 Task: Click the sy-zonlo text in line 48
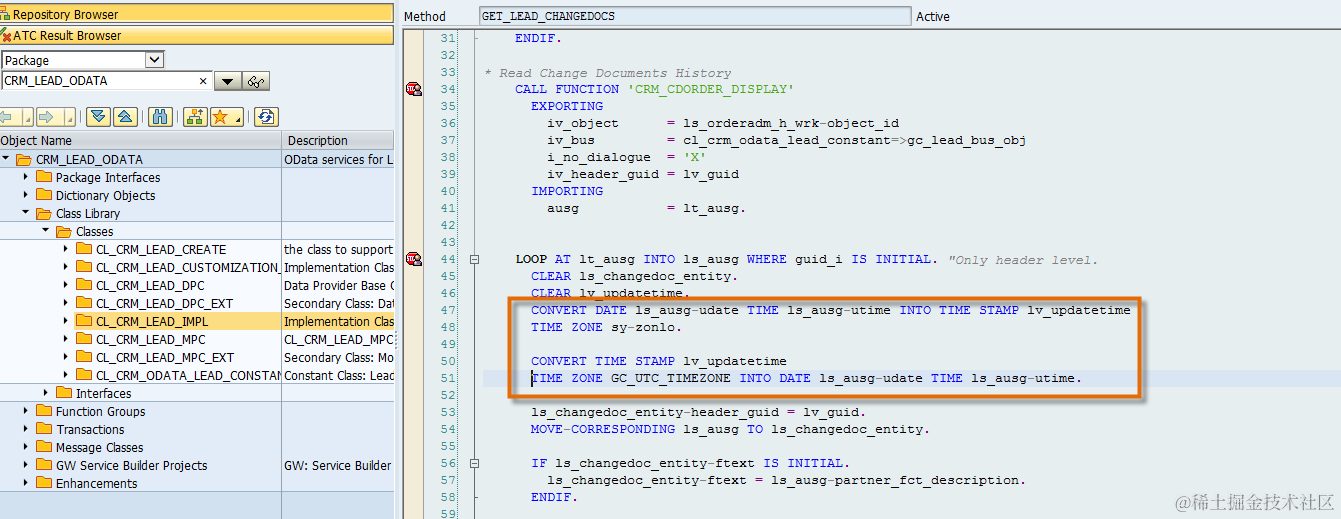tap(643, 327)
